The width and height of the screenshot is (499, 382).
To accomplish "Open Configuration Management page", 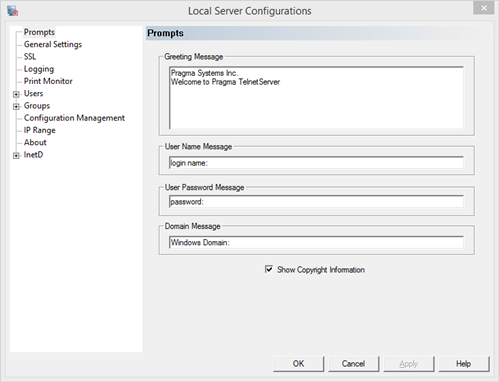I will [x=74, y=118].
